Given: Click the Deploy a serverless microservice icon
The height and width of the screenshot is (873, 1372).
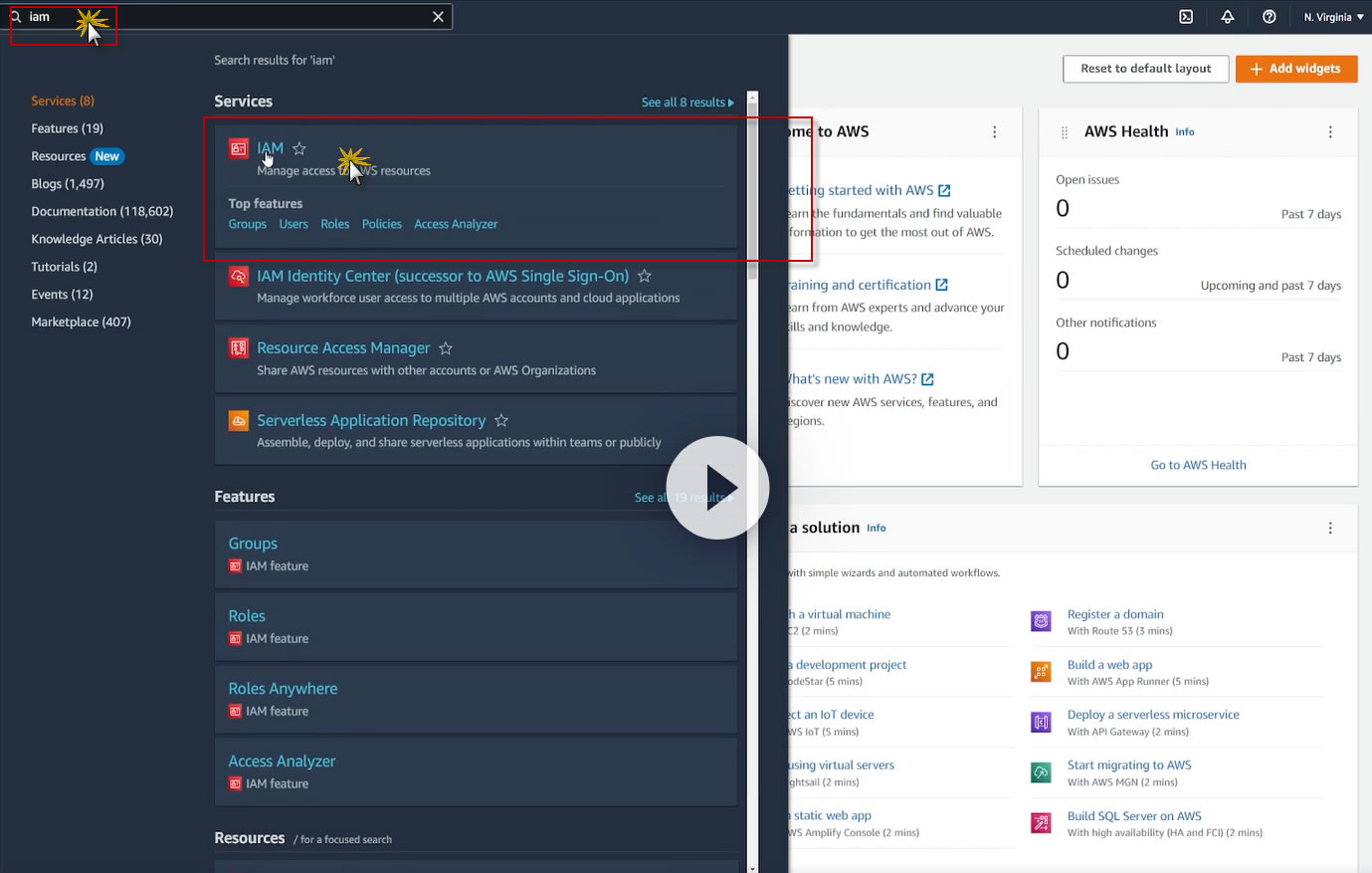Looking at the screenshot, I should point(1041,722).
